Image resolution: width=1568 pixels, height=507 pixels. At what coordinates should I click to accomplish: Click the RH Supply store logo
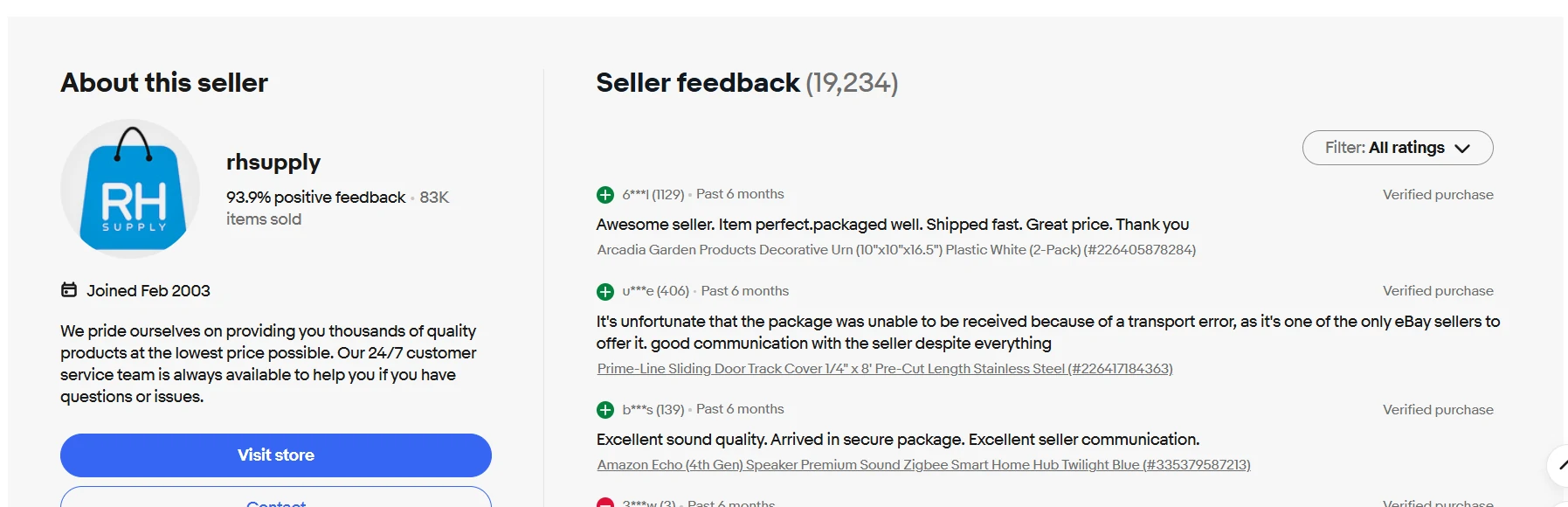130,189
